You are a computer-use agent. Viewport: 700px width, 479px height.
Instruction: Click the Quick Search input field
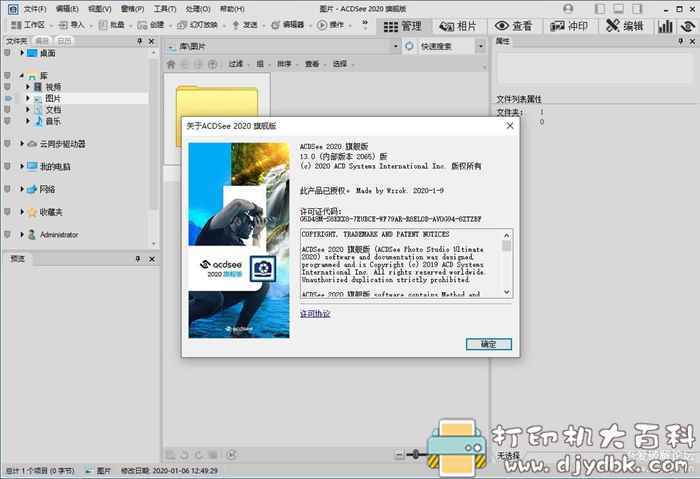click(444, 46)
